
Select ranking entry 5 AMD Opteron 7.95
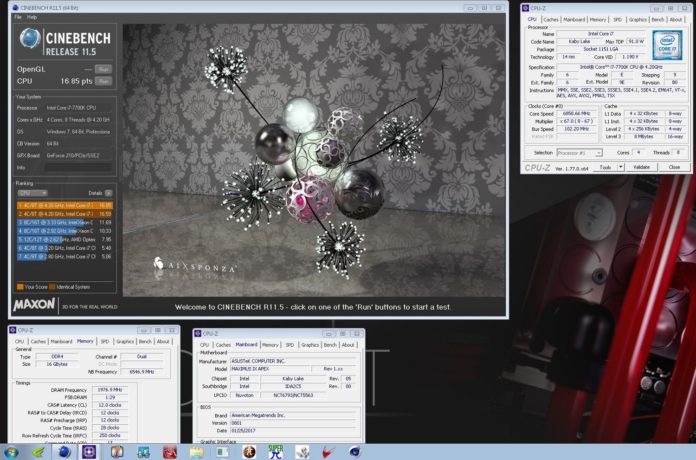point(65,239)
